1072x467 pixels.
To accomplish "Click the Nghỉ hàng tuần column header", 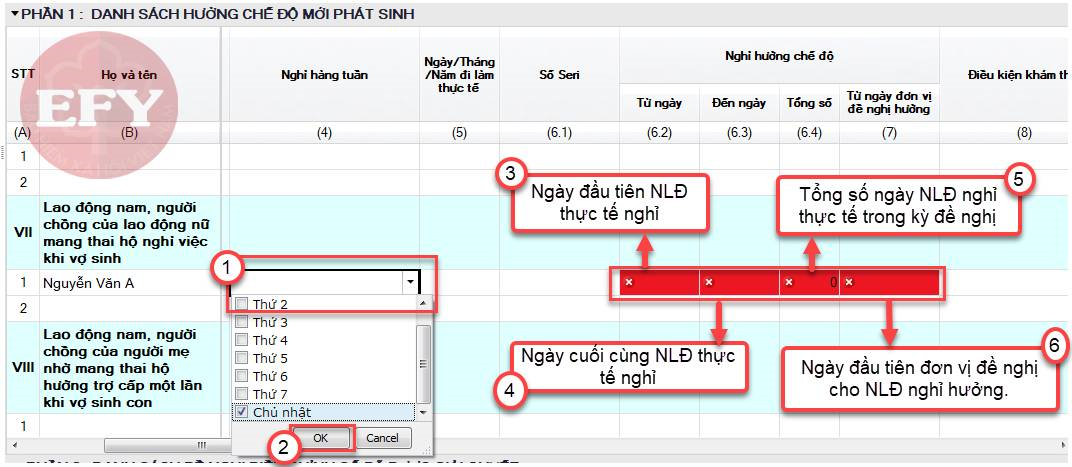I will (x=324, y=75).
